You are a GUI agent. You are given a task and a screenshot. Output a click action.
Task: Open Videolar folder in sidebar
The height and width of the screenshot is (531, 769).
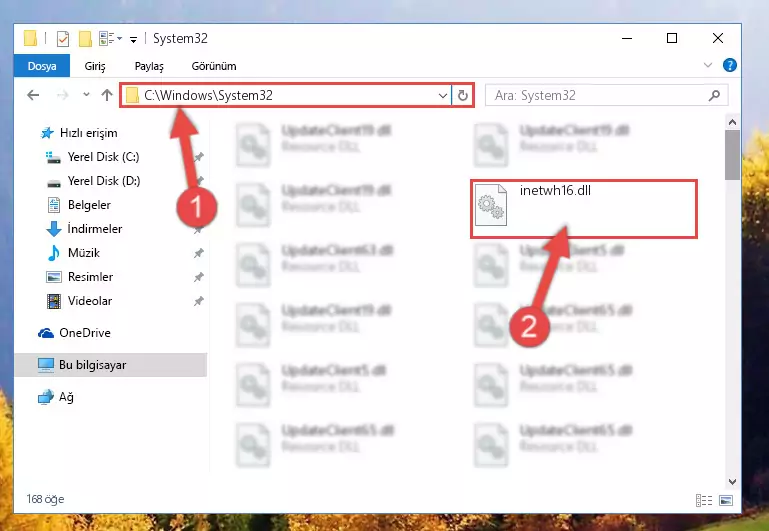point(79,301)
